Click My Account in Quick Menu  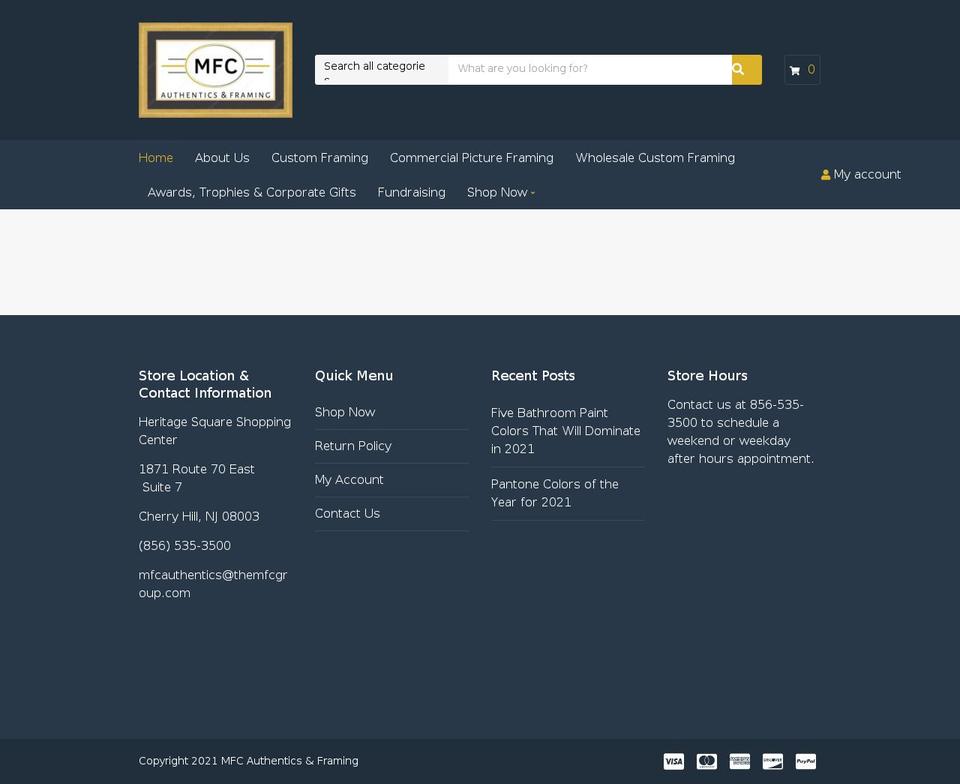pos(349,480)
